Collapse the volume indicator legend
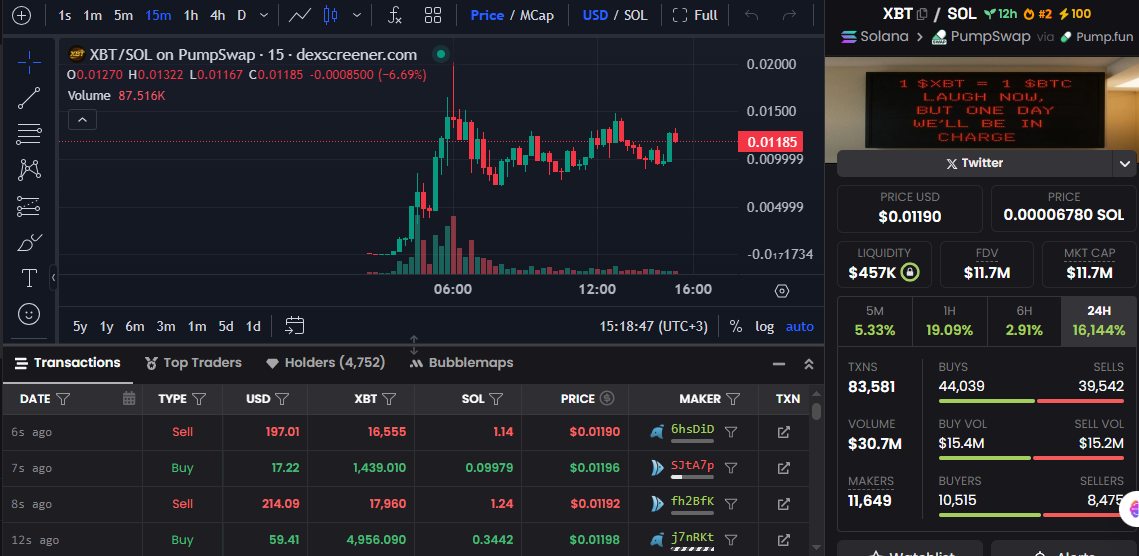This screenshot has height=556, width=1139. pos(82,120)
